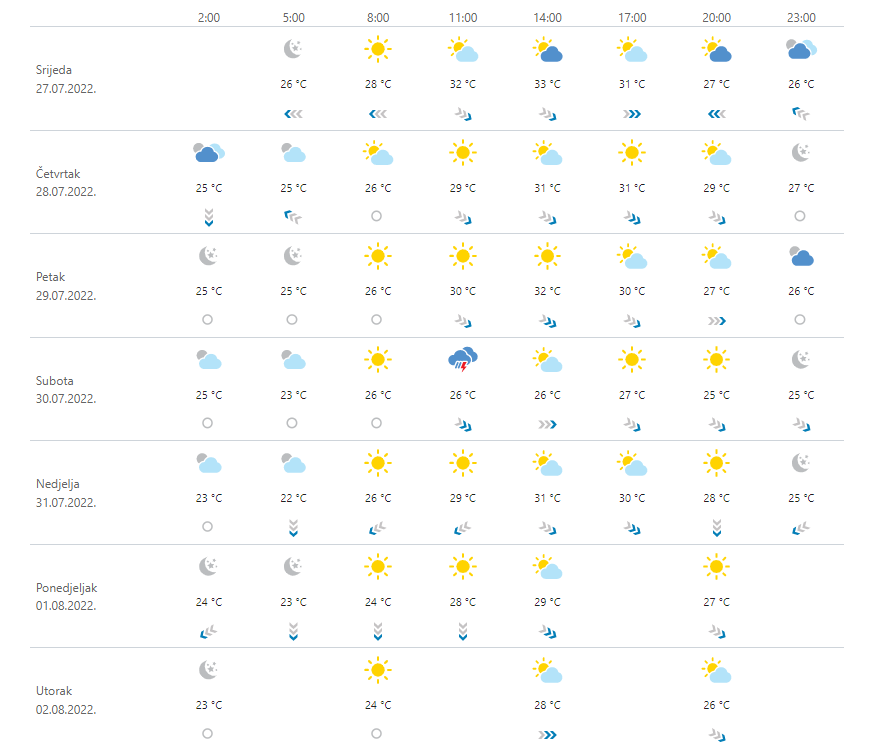Click the downward wind arrow for Ponedjeljak 11:00
This screenshot has height=748, width=893.
462,631
